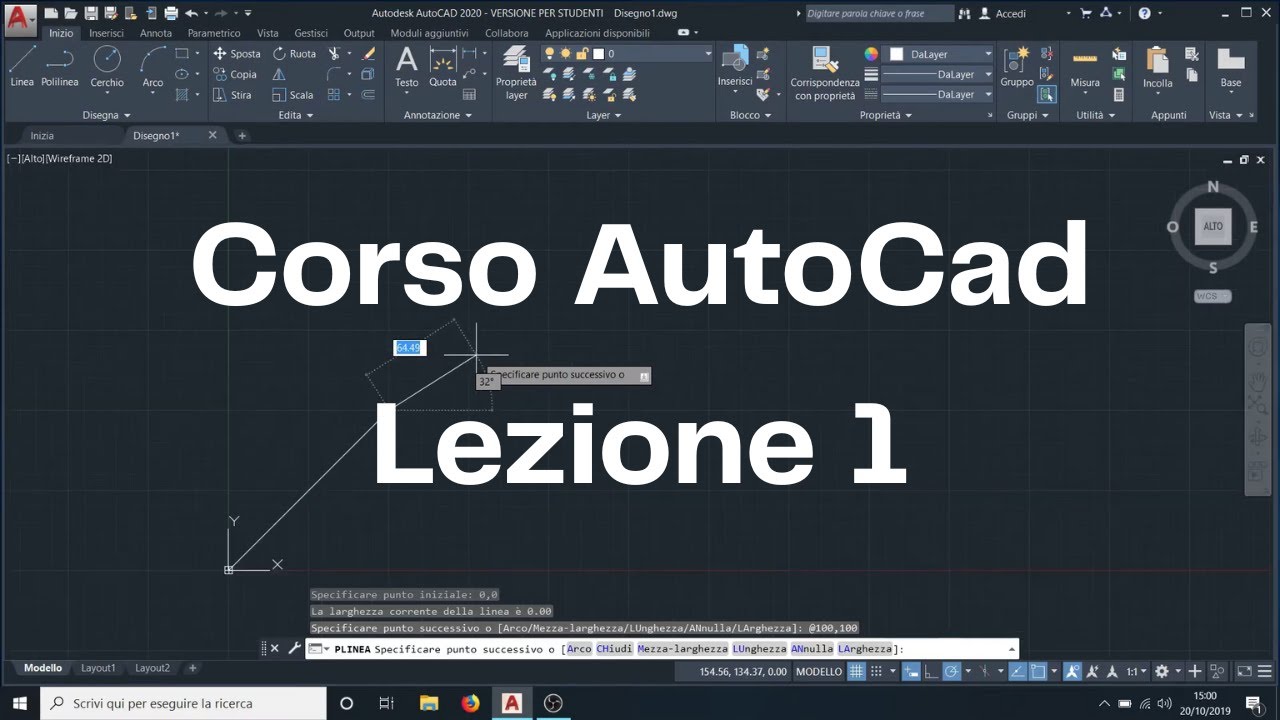Click the Save icon in quick access toolbar
Viewport: 1280px width, 720px height.
point(91,13)
